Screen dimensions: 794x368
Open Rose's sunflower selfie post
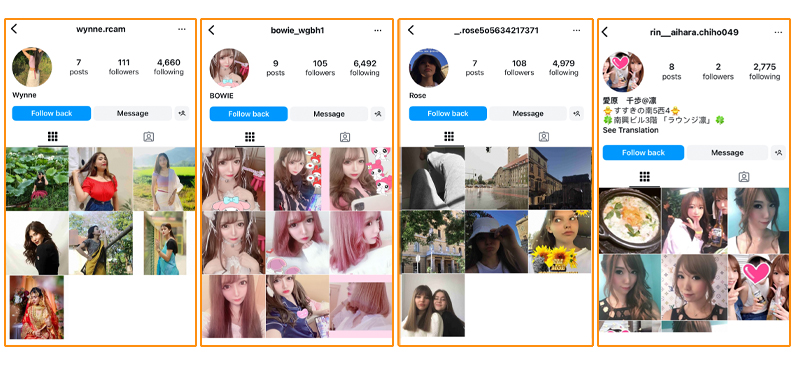tap(560, 242)
